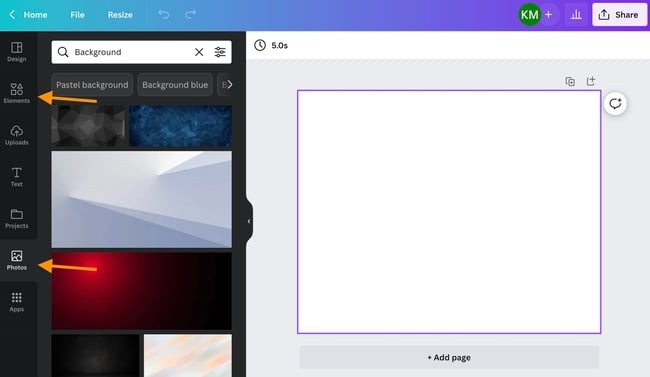Open the File menu

(x=77, y=15)
